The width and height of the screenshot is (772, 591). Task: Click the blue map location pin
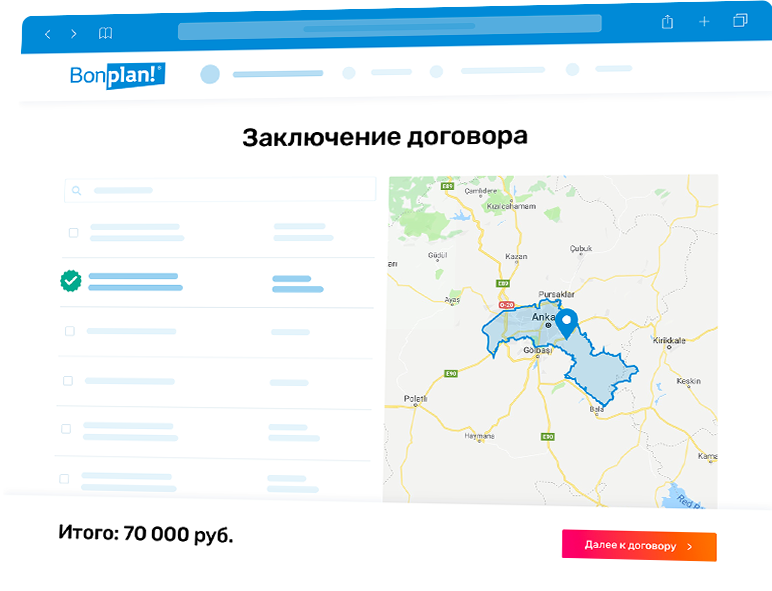(566, 322)
